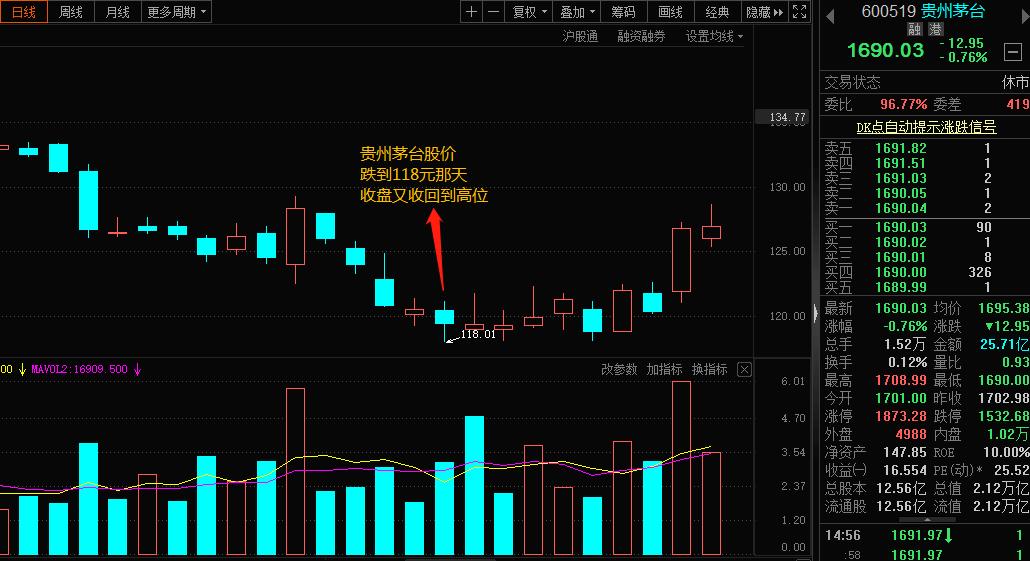Click 画线 drawing tools button
This screenshot has height=561, width=1030.
pyautogui.click(x=670, y=12)
